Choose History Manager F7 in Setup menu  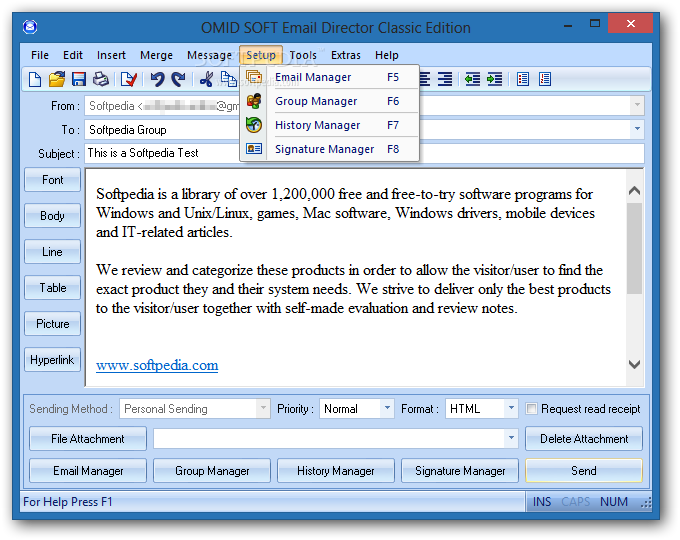pyautogui.click(x=330, y=125)
